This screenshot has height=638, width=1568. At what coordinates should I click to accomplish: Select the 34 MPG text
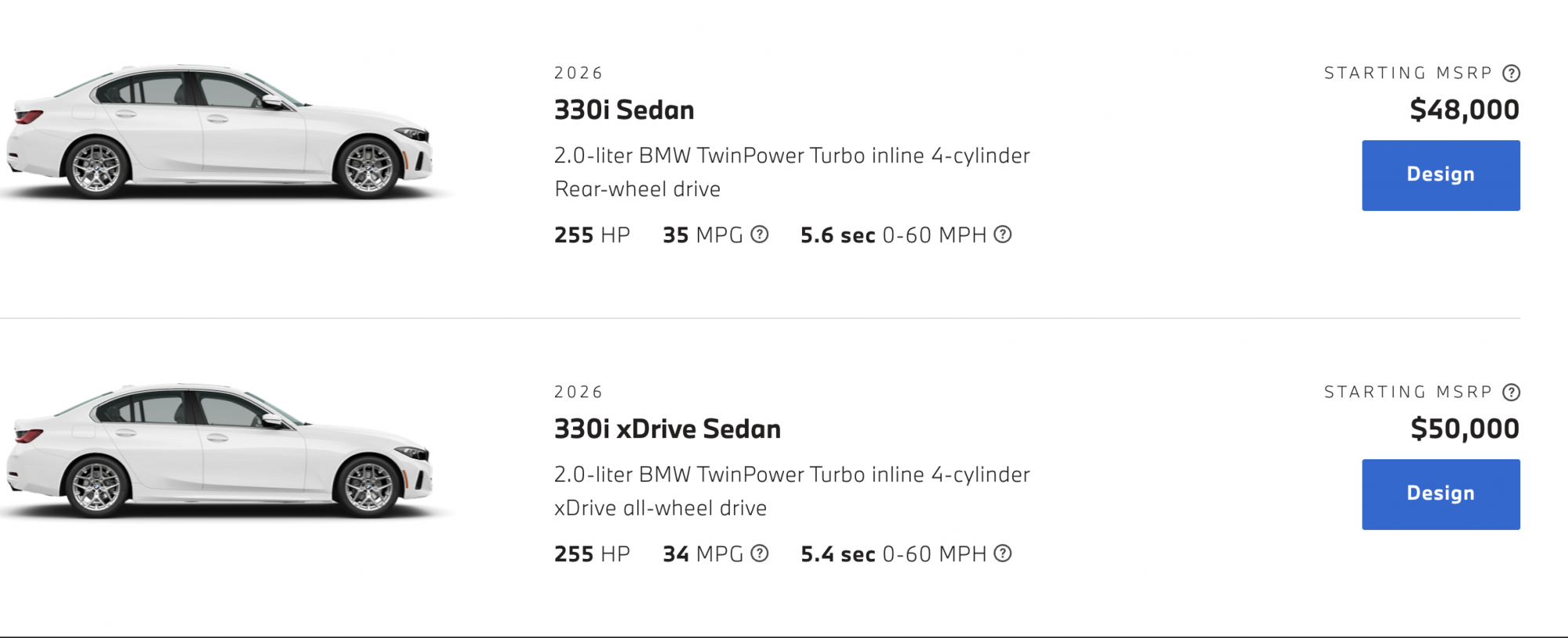[x=702, y=554]
